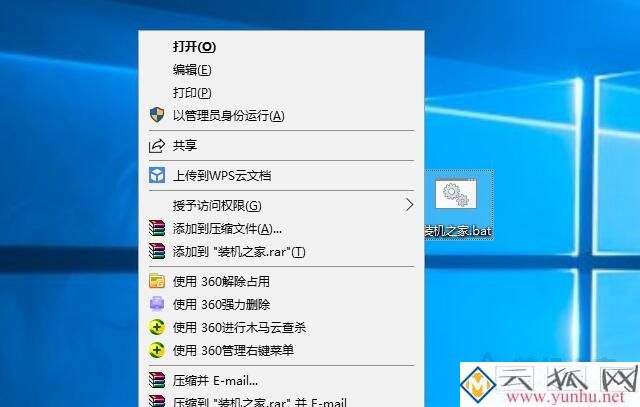The image size is (640, 407).
Task: Click the green 360 icon beside 管理右键菜单
Action: (157, 350)
